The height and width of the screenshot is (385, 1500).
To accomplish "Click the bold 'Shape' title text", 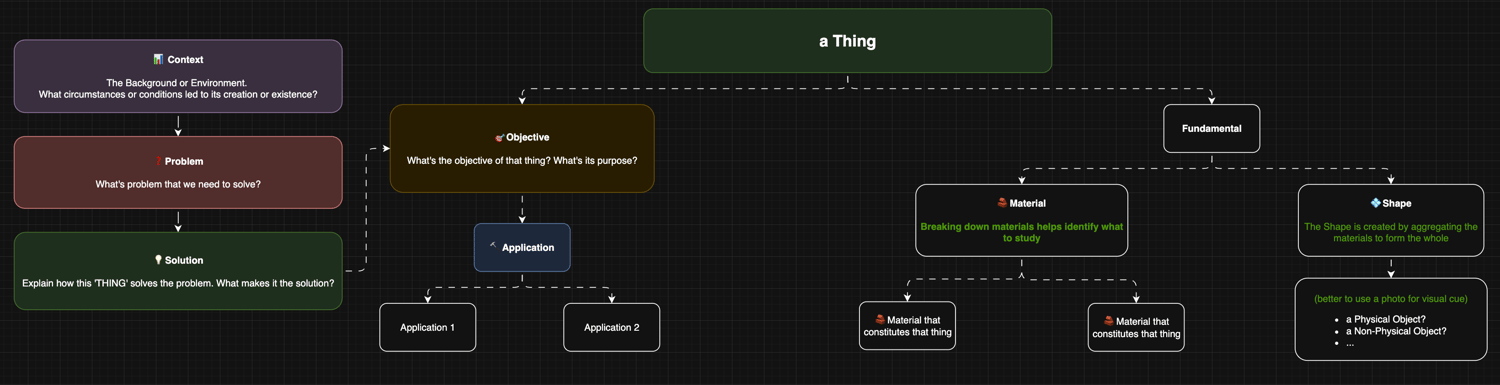I will click(x=1397, y=203).
